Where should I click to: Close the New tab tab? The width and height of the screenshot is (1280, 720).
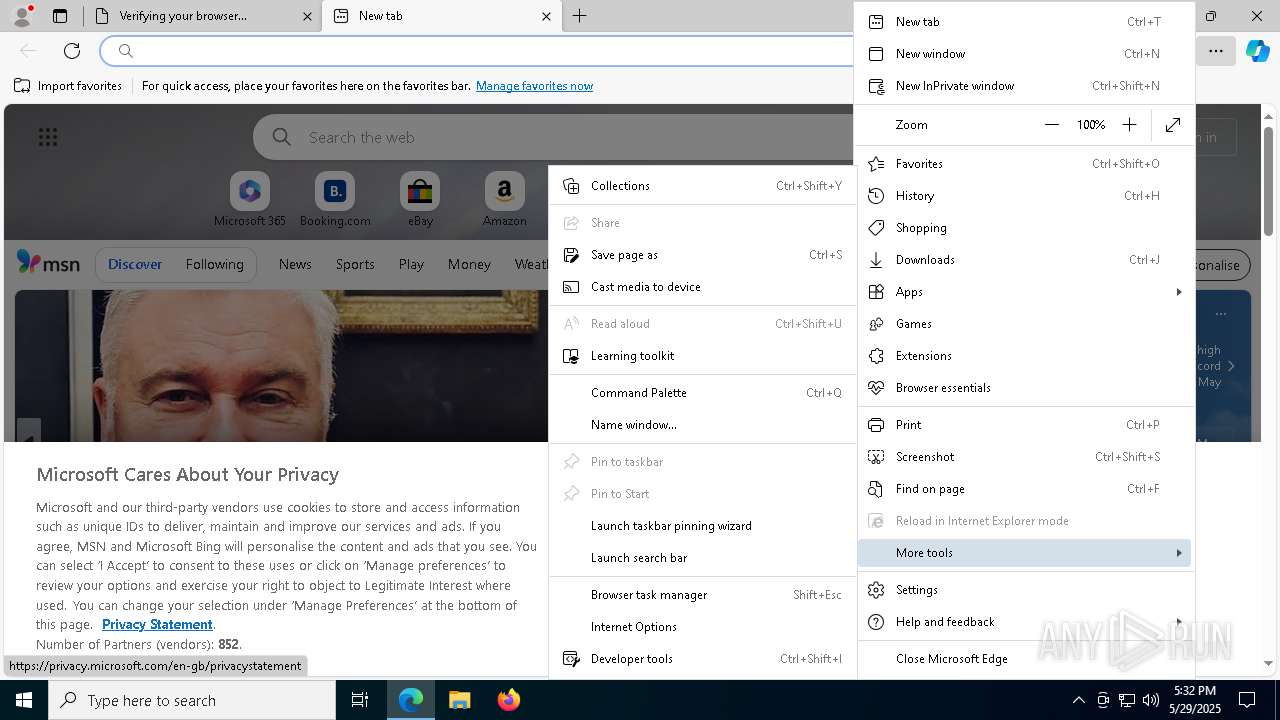[x=546, y=16]
